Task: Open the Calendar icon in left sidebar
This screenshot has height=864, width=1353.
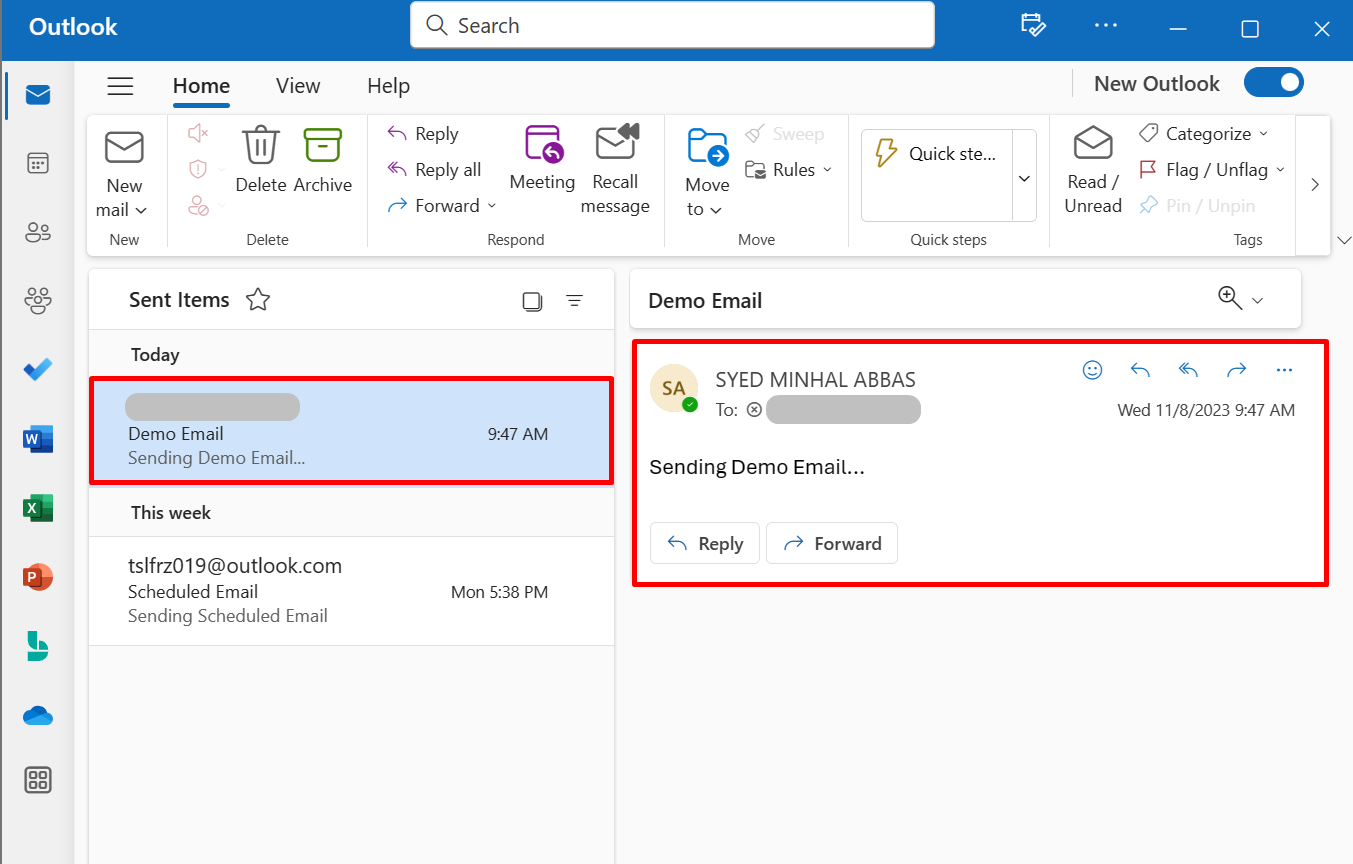Action: pos(38,164)
